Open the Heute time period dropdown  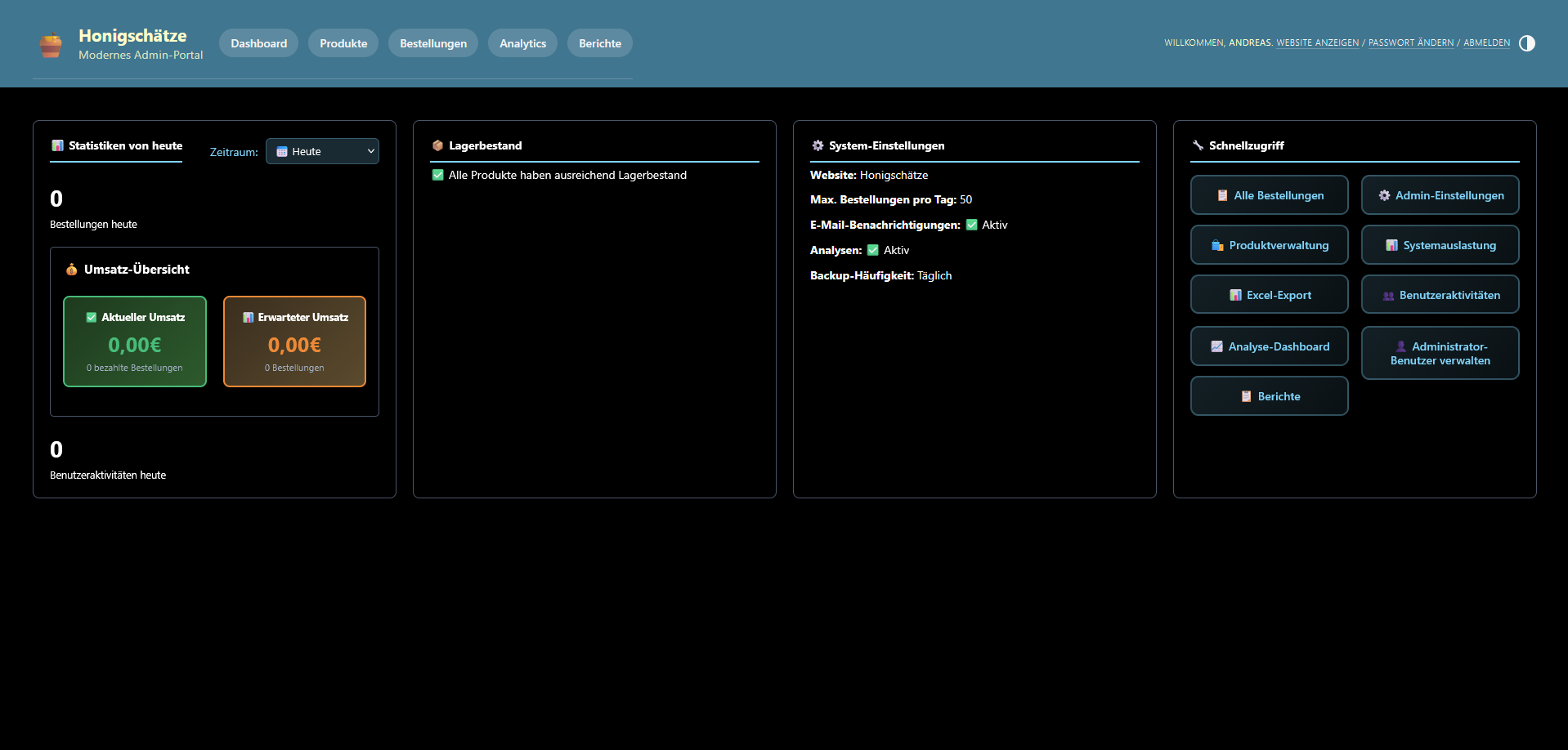322,151
